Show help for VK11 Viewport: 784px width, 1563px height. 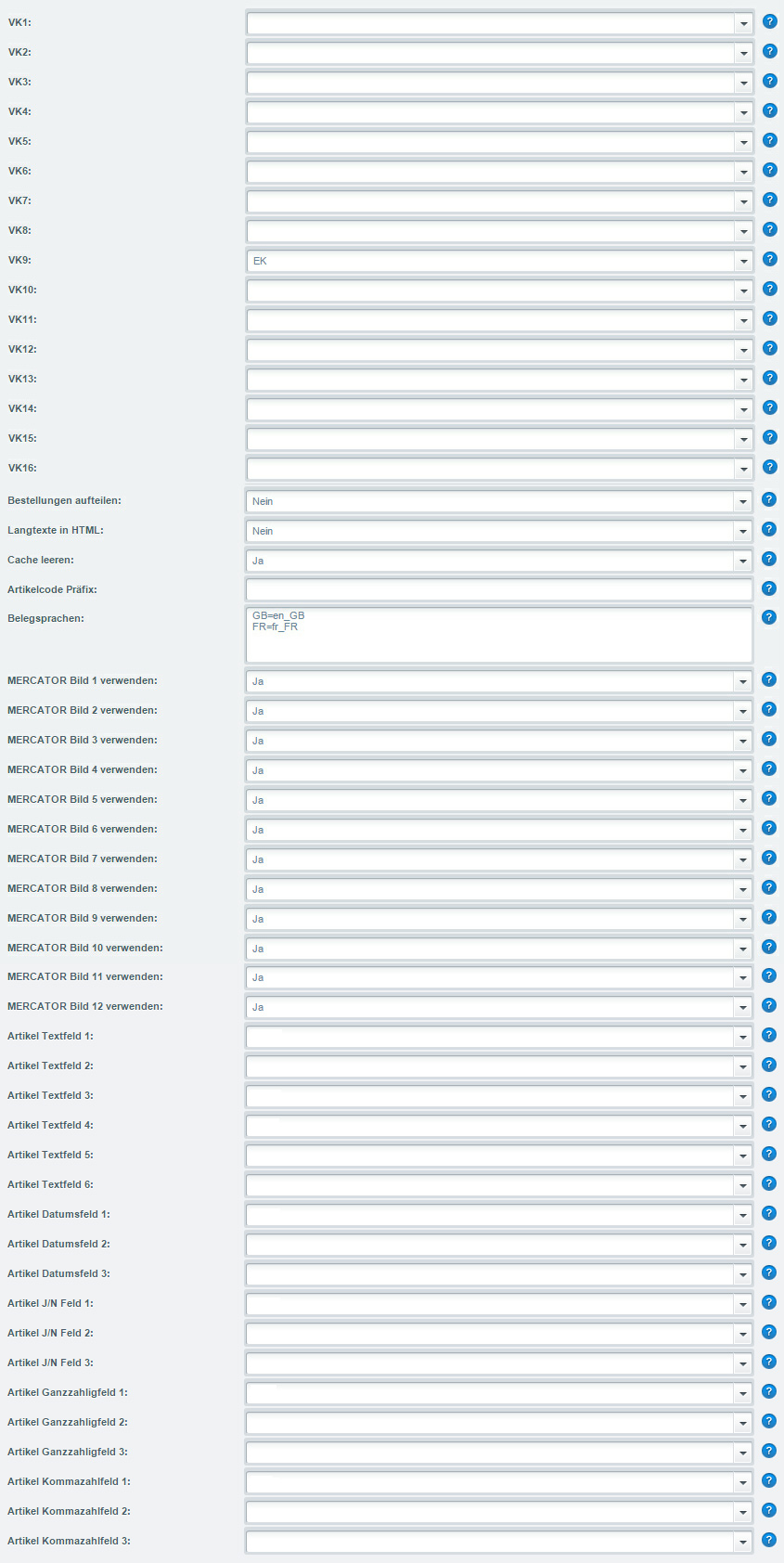769,318
